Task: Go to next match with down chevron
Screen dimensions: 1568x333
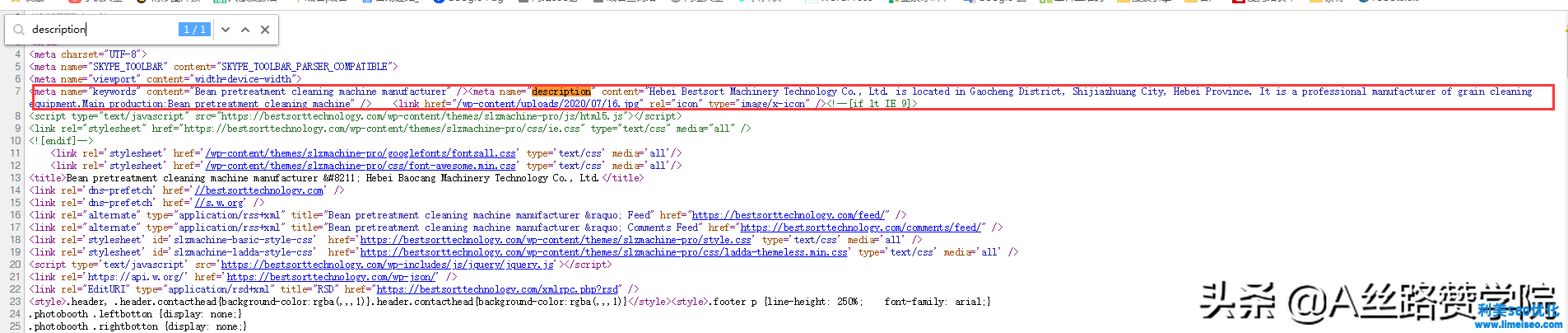Action: 226,30
